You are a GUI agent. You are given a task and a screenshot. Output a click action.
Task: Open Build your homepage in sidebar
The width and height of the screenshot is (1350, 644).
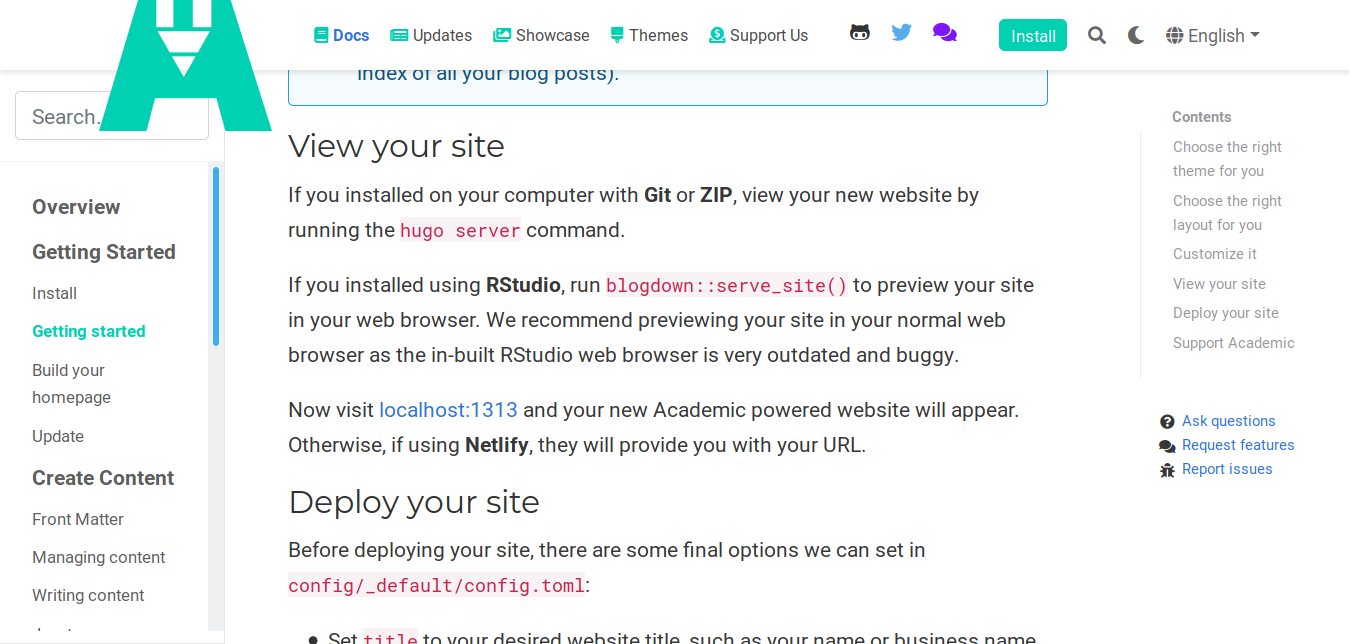71,383
